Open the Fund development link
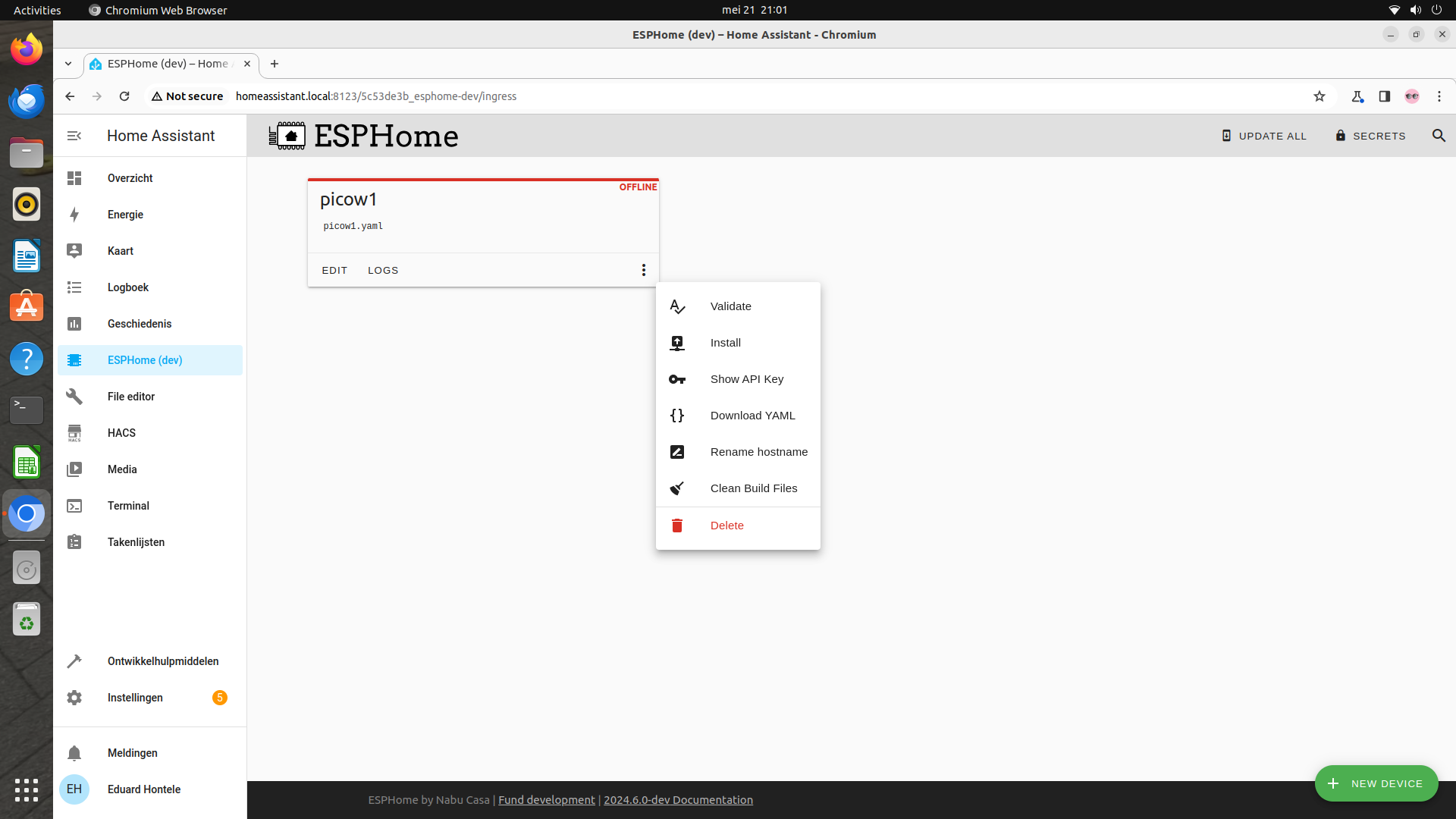 pos(547,800)
